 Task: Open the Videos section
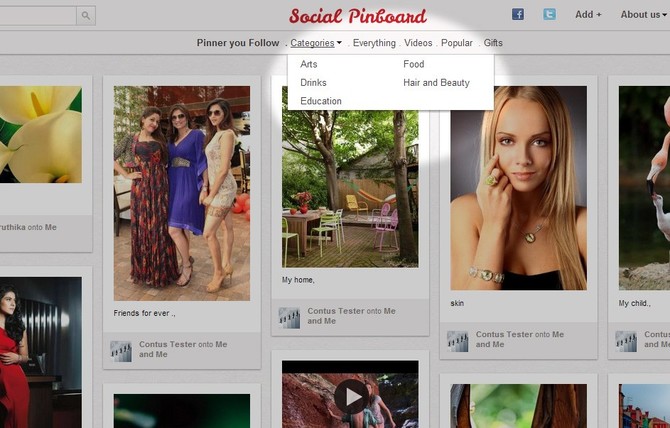pos(418,43)
